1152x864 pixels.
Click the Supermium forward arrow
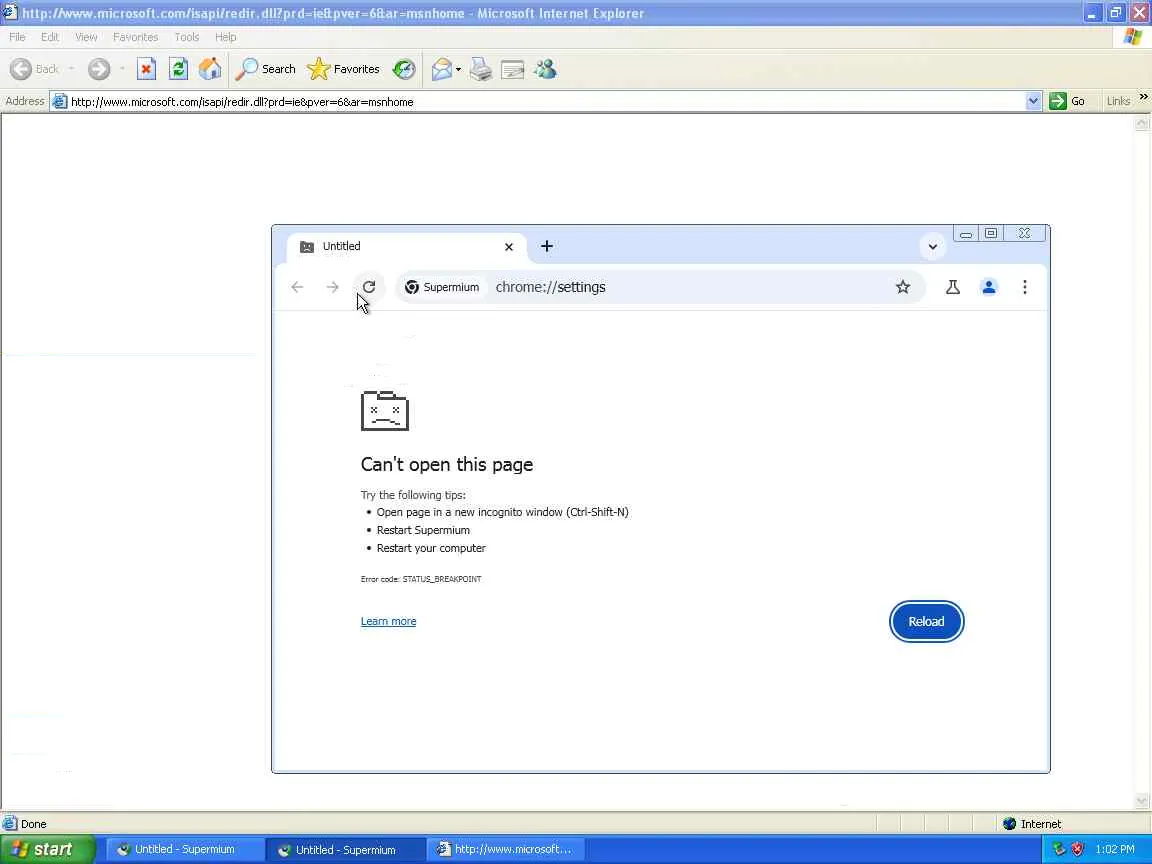pyautogui.click(x=332, y=287)
